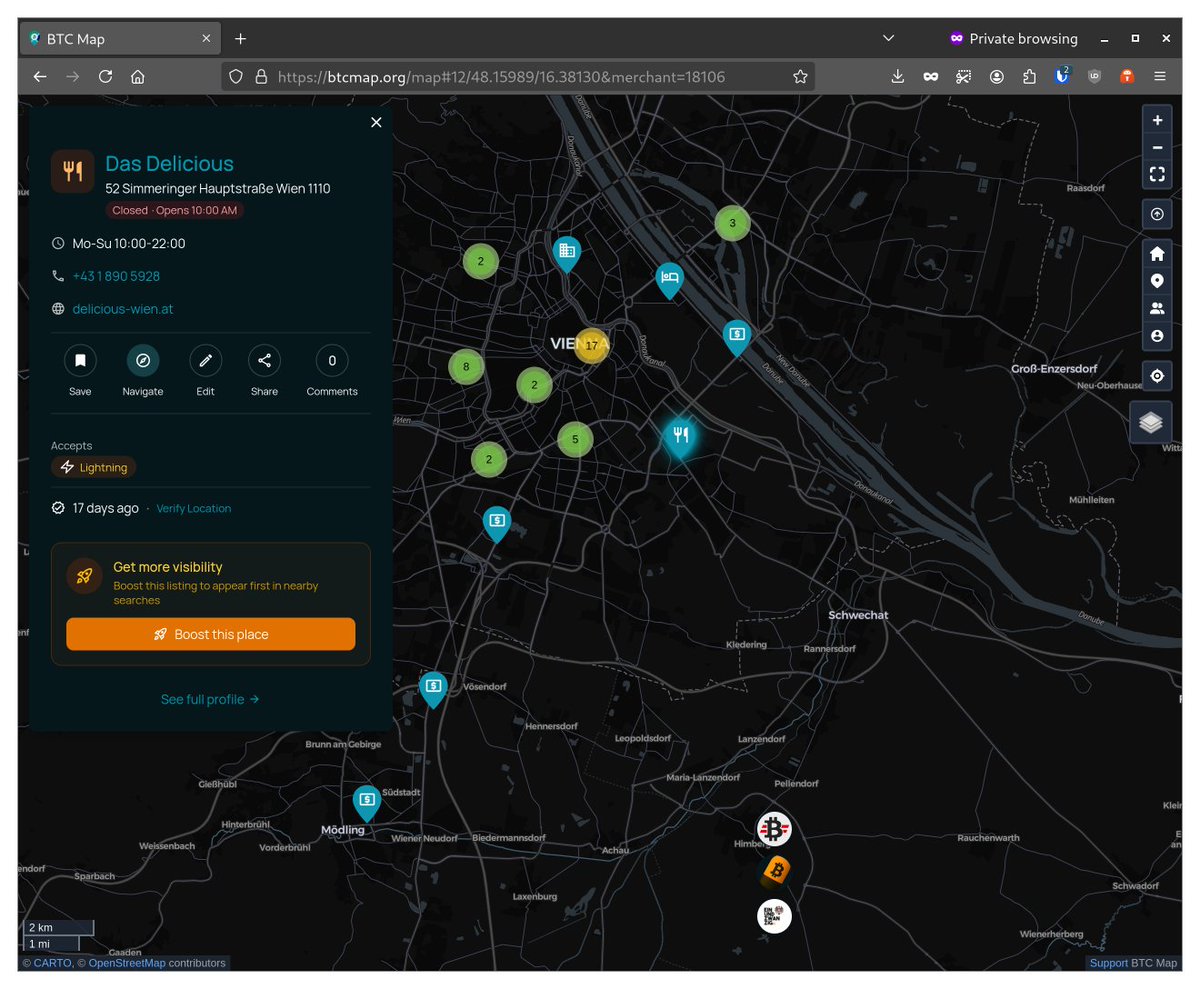Open the Firefox downloads panel

[x=897, y=76]
